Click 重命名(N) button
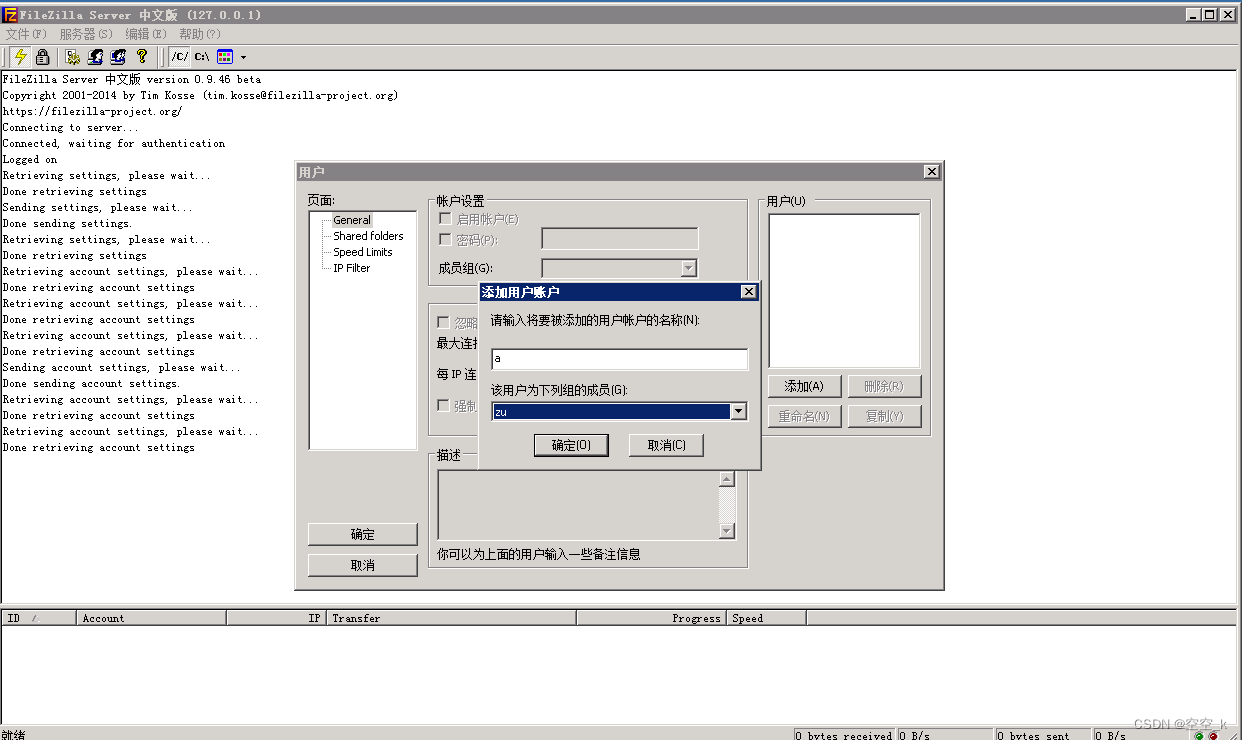The width and height of the screenshot is (1242, 740). (804, 416)
